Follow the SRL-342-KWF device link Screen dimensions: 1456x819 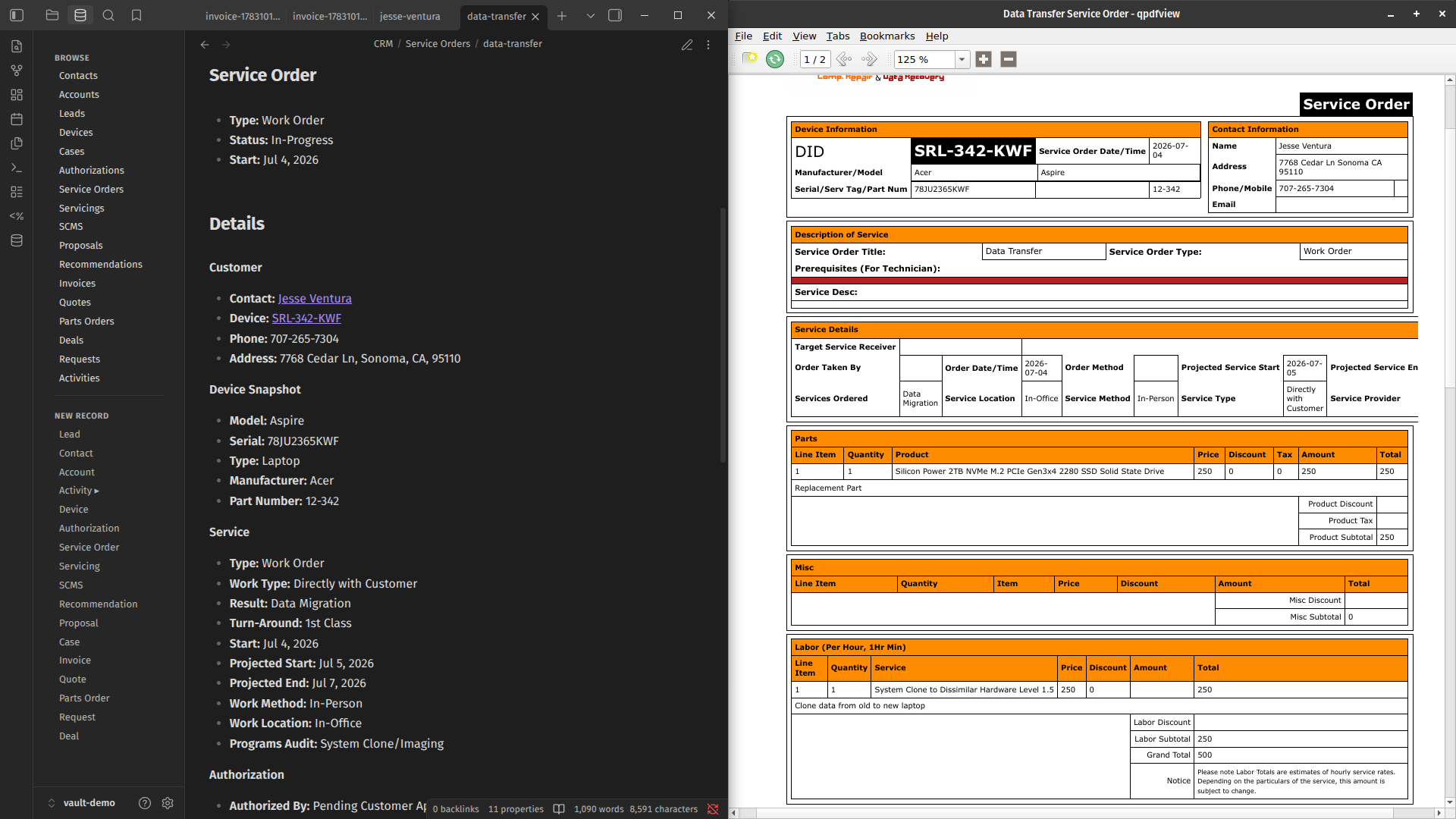[x=306, y=318]
